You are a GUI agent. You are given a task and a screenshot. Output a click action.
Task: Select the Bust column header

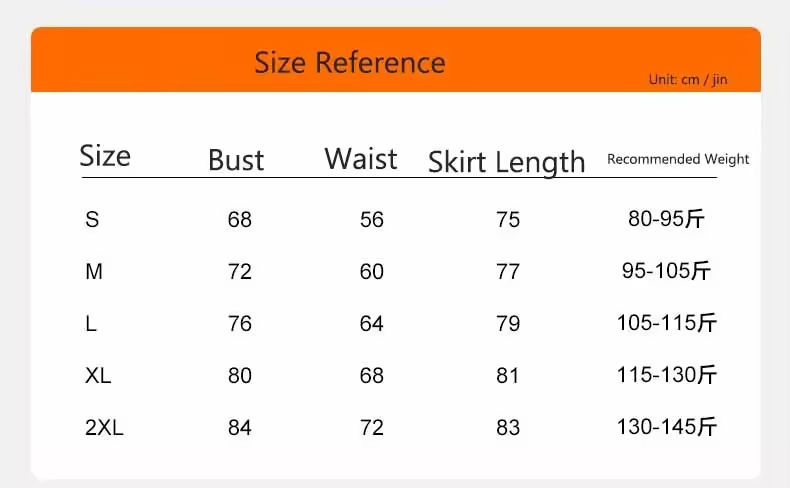tap(236, 160)
